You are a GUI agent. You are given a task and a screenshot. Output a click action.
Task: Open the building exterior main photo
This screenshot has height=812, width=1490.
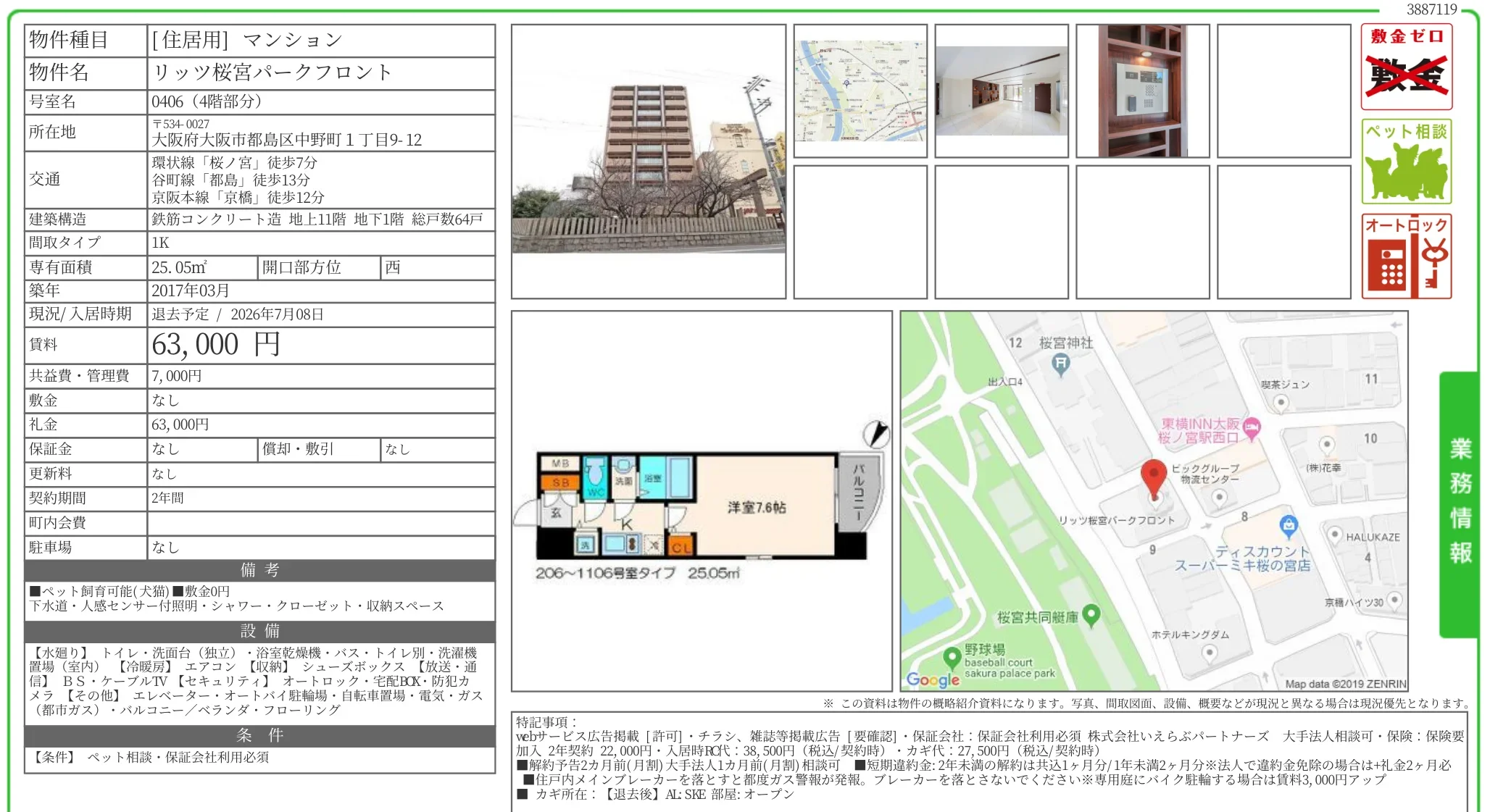coord(648,162)
